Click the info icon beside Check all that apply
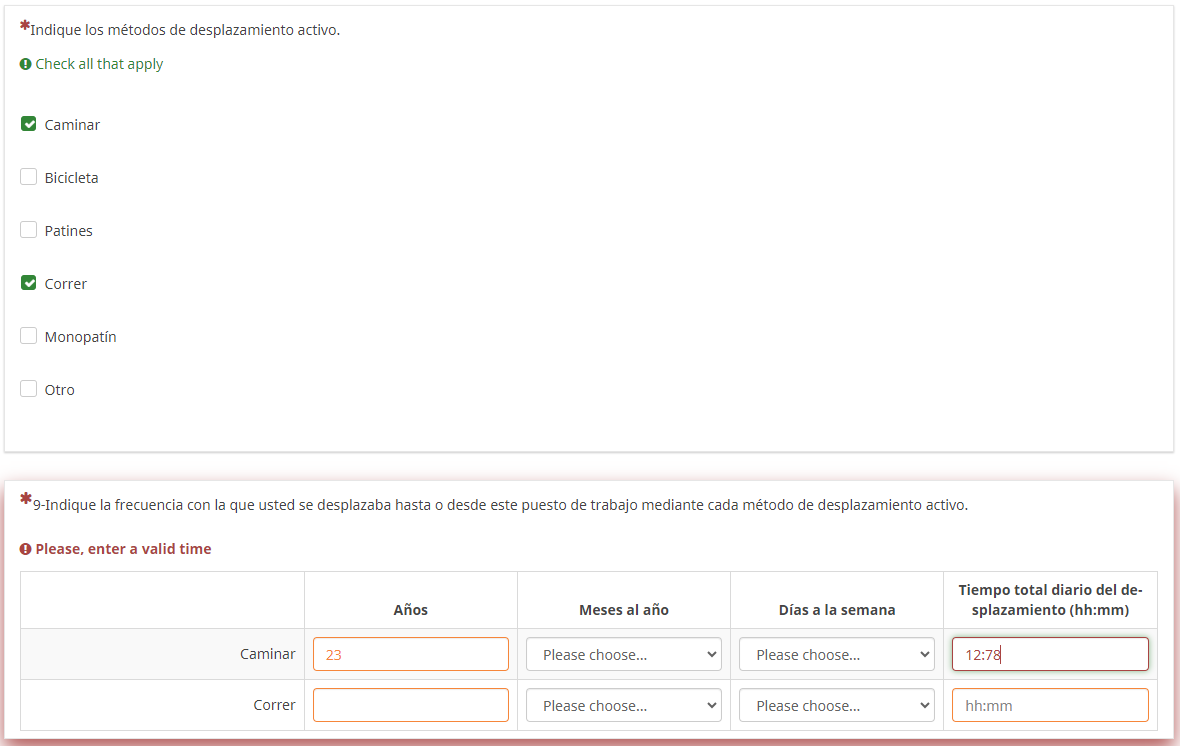1180x746 pixels. click(26, 64)
